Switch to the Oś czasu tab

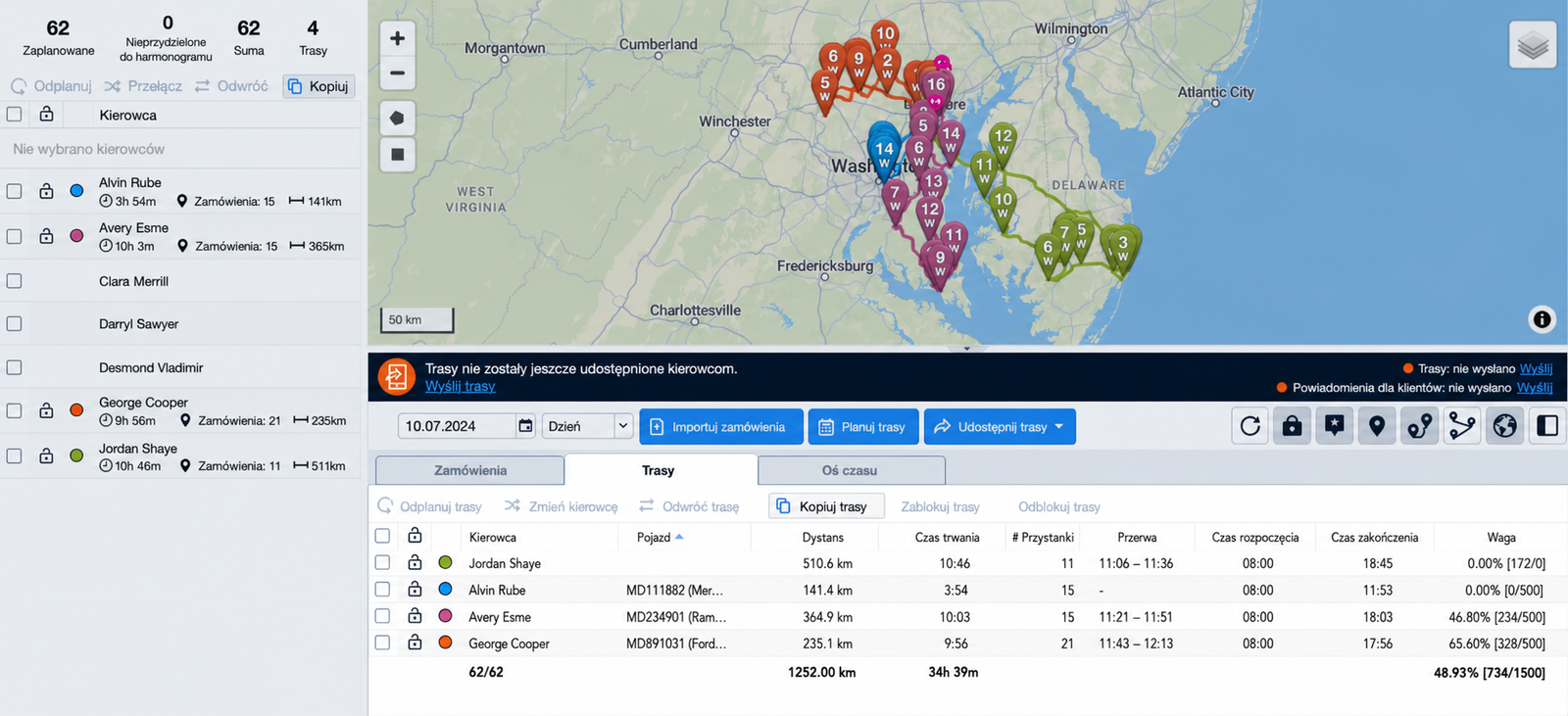tap(850, 470)
